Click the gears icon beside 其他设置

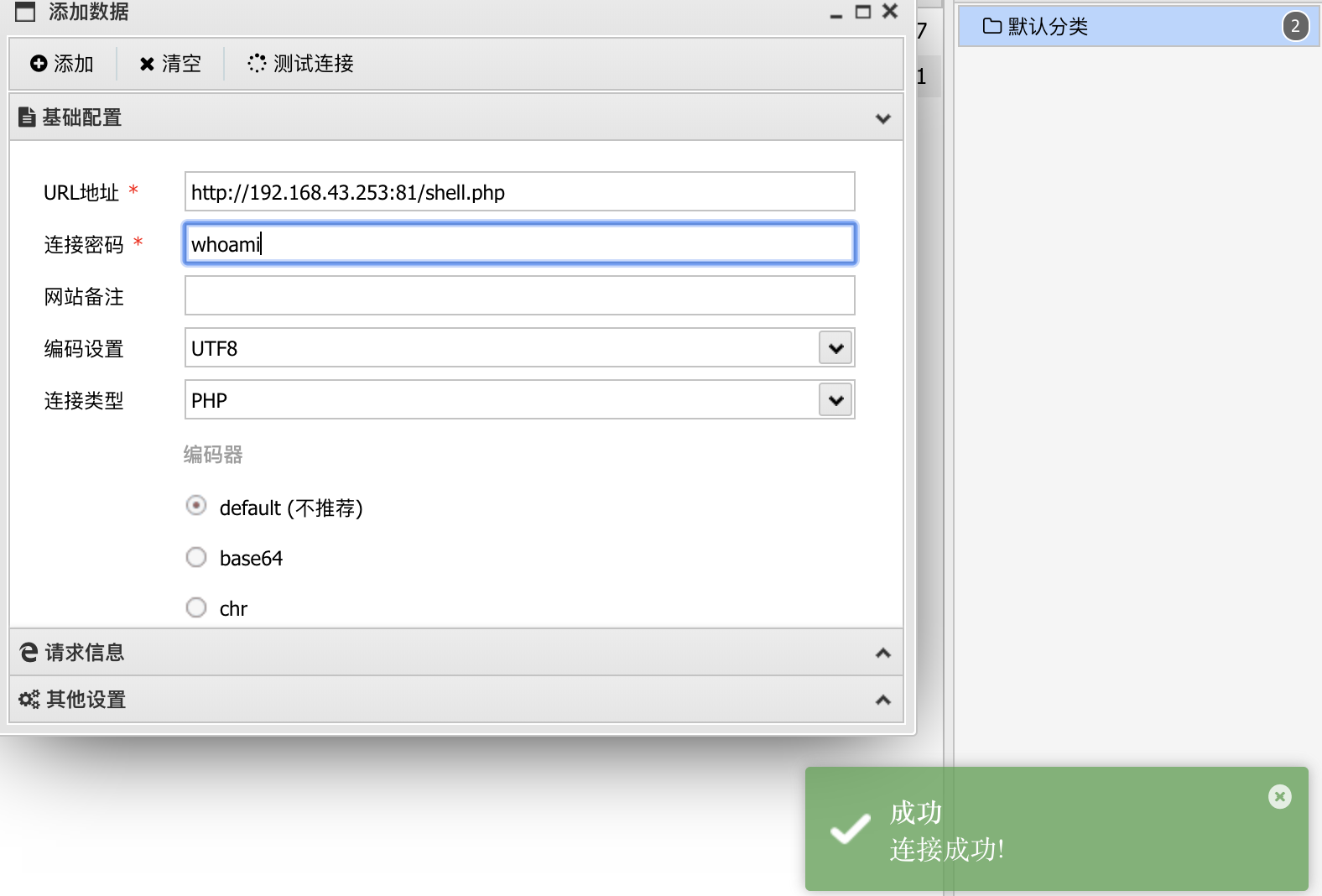click(29, 700)
